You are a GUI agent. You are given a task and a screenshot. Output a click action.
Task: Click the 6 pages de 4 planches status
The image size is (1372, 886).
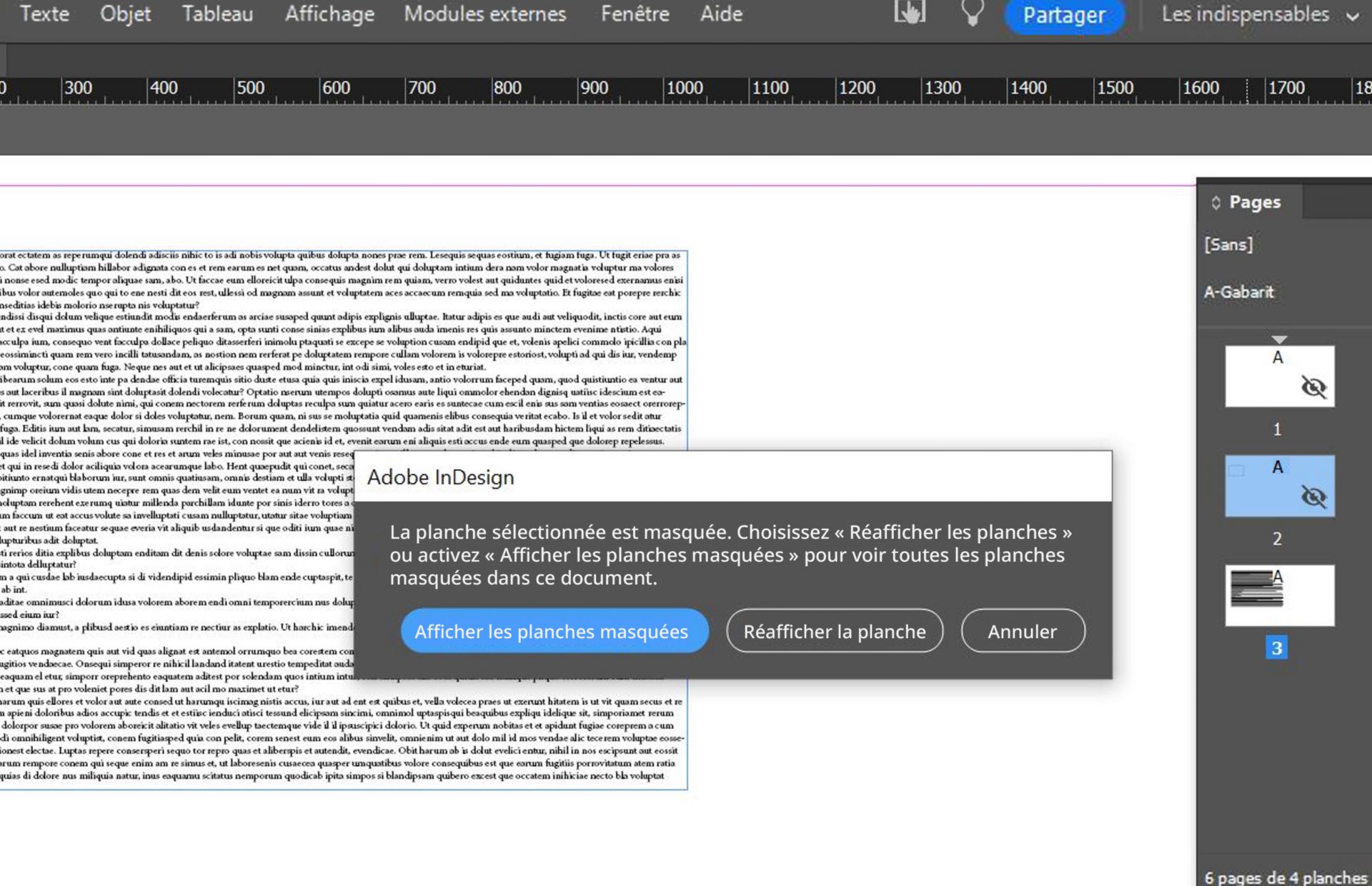pos(1279,877)
